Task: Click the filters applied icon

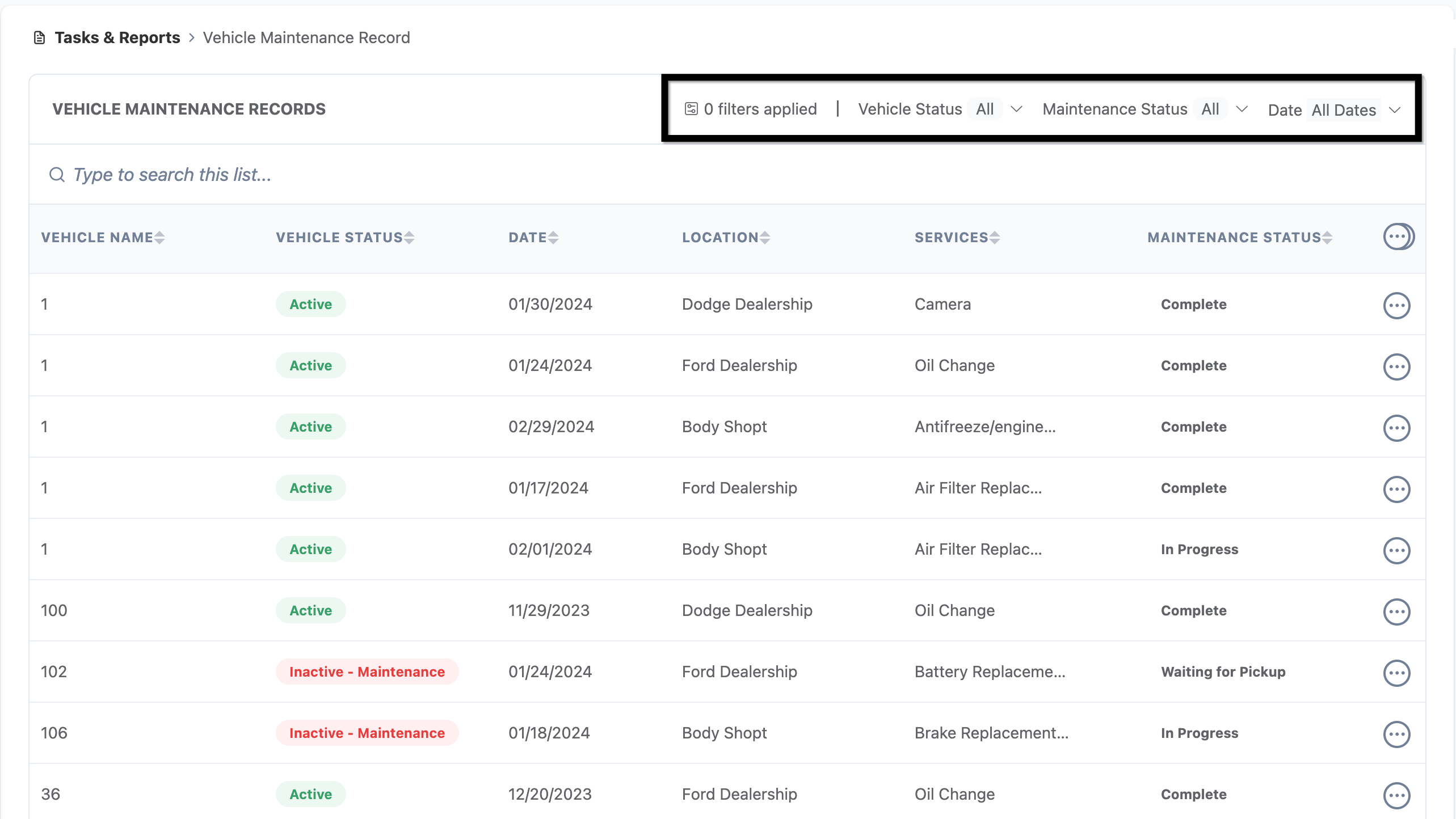Action: [691, 109]
